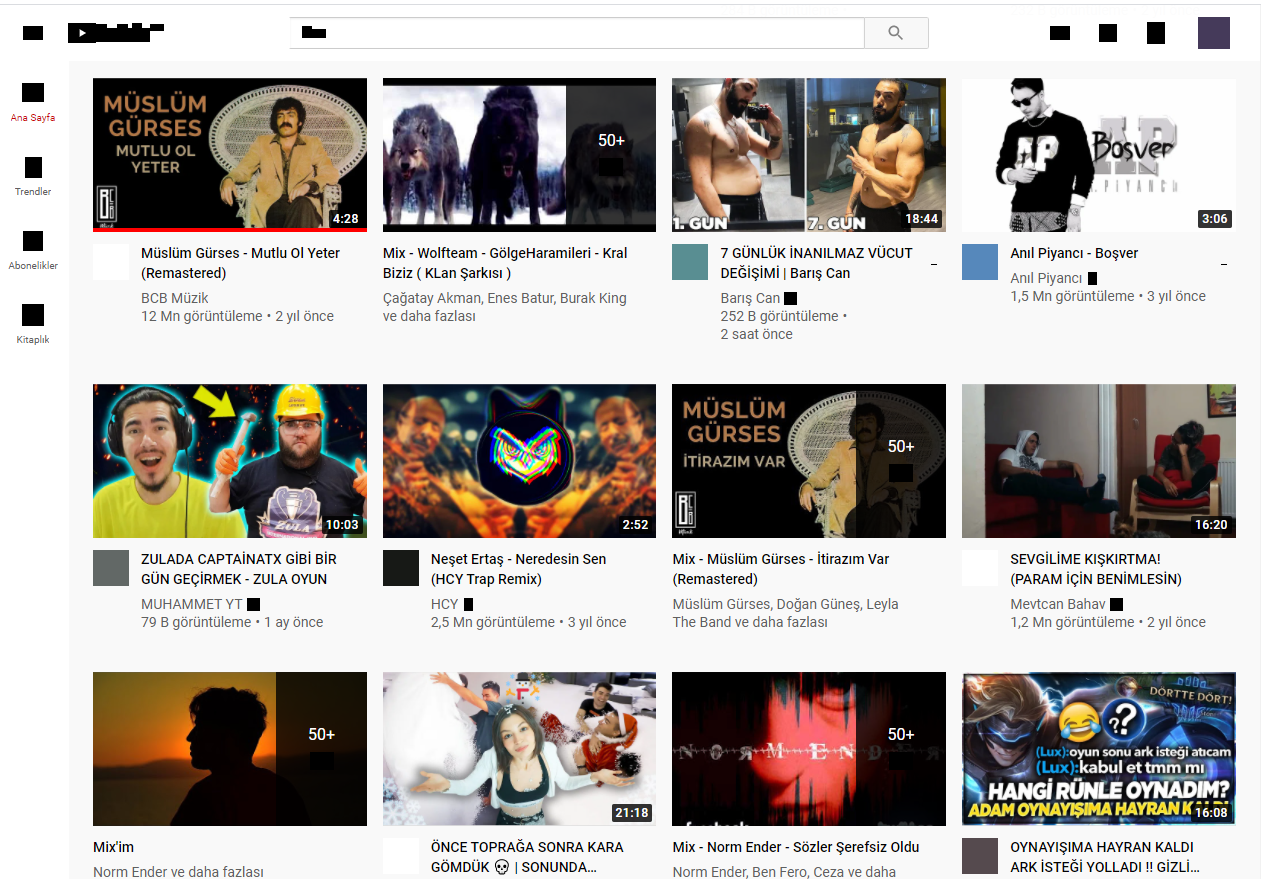Visit the HCY channel name
The image size is (1261, 879).
pos(445,604)
